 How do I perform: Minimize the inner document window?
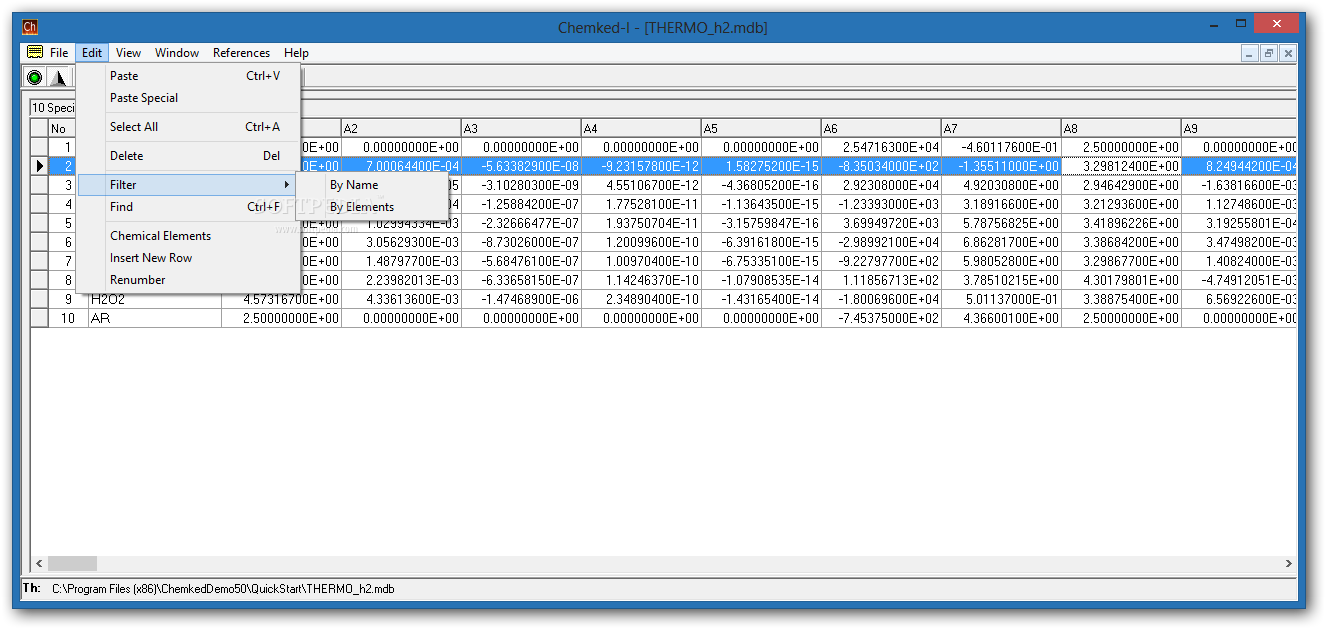click(x=1250, y=54)
